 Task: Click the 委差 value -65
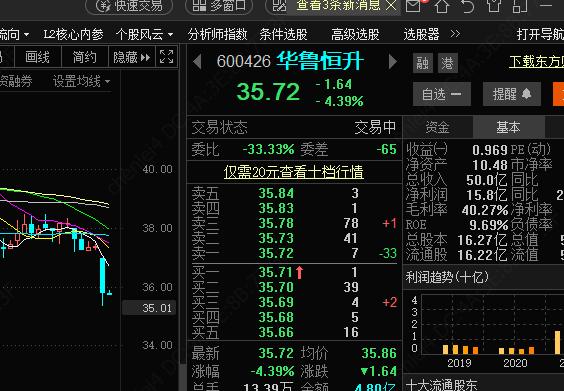[x=386, y=149]
